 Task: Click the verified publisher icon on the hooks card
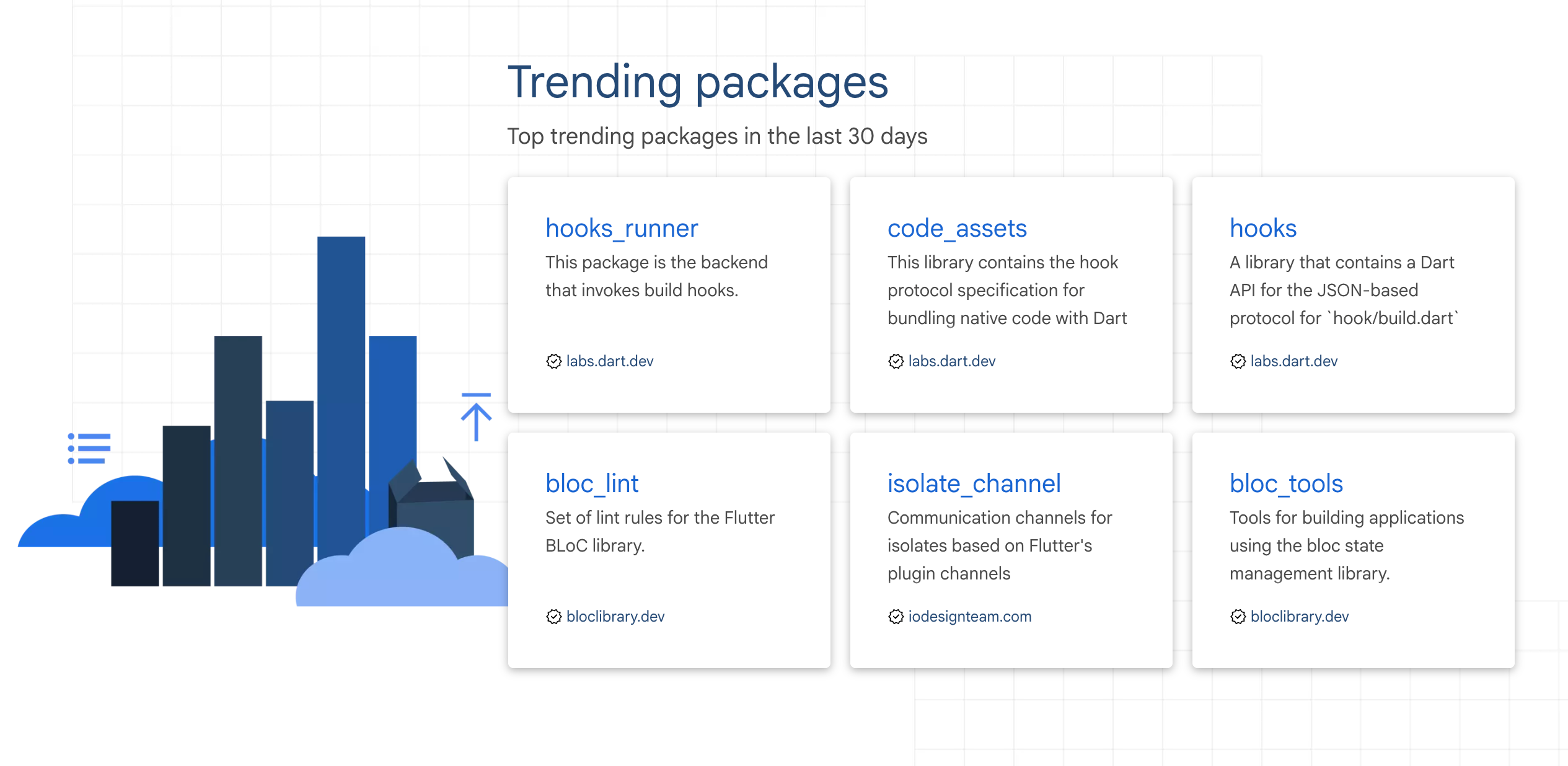click(x=1237, y=361)
